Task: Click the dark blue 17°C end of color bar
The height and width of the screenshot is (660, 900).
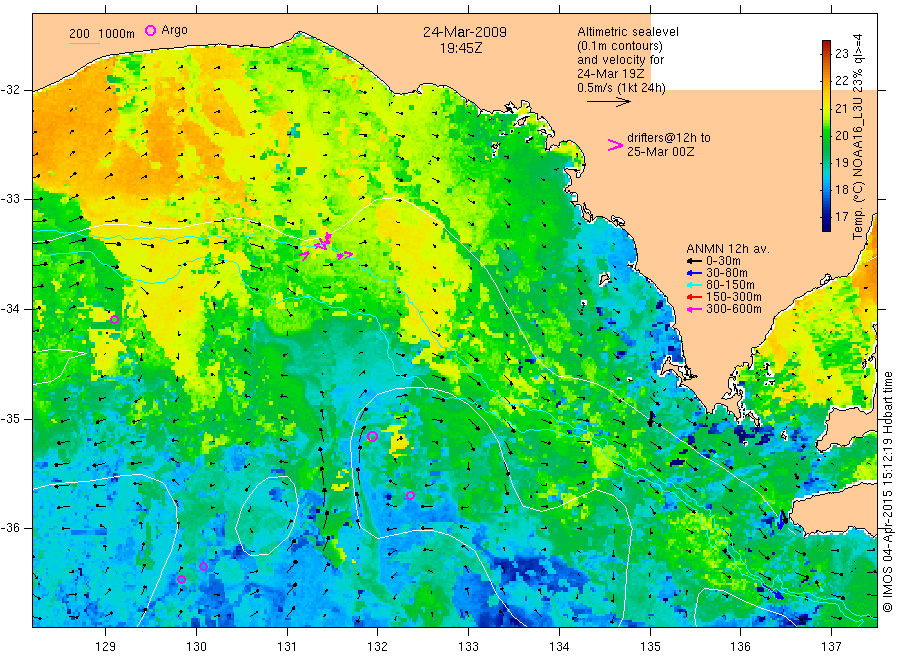Action: tap(826, 224)
